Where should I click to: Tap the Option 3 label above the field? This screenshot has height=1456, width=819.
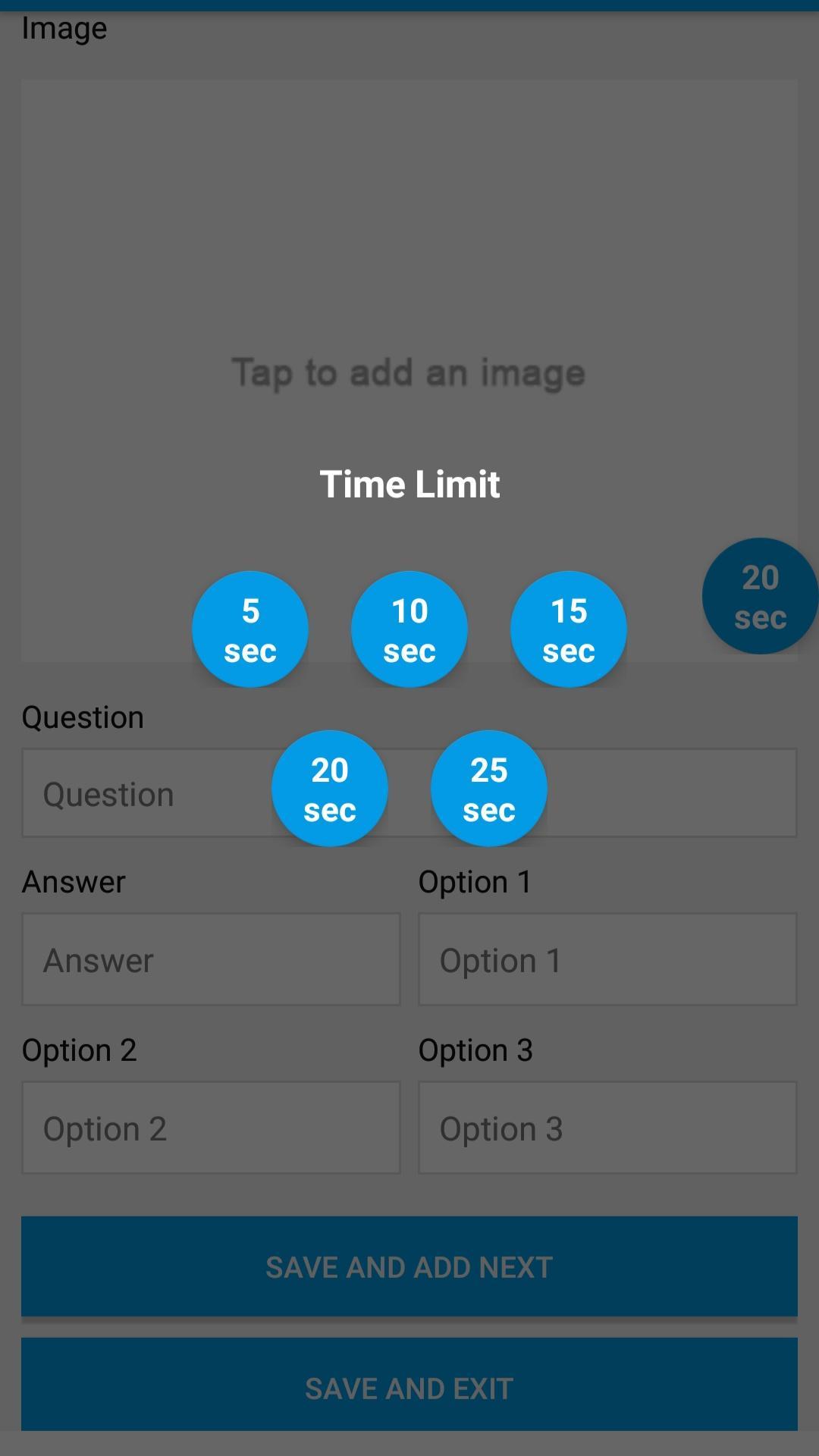coord(475,1050)
